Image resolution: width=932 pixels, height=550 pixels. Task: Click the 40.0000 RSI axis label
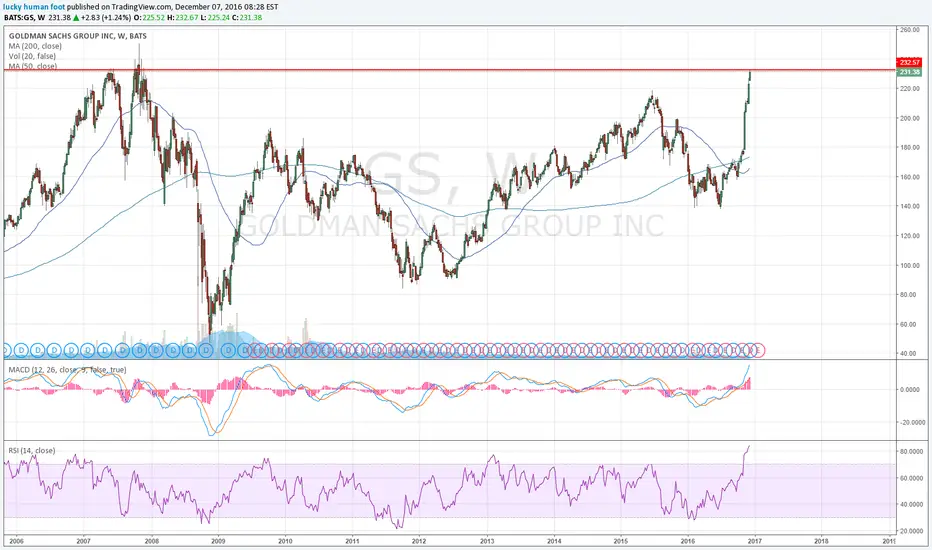[x=910, y=504]
